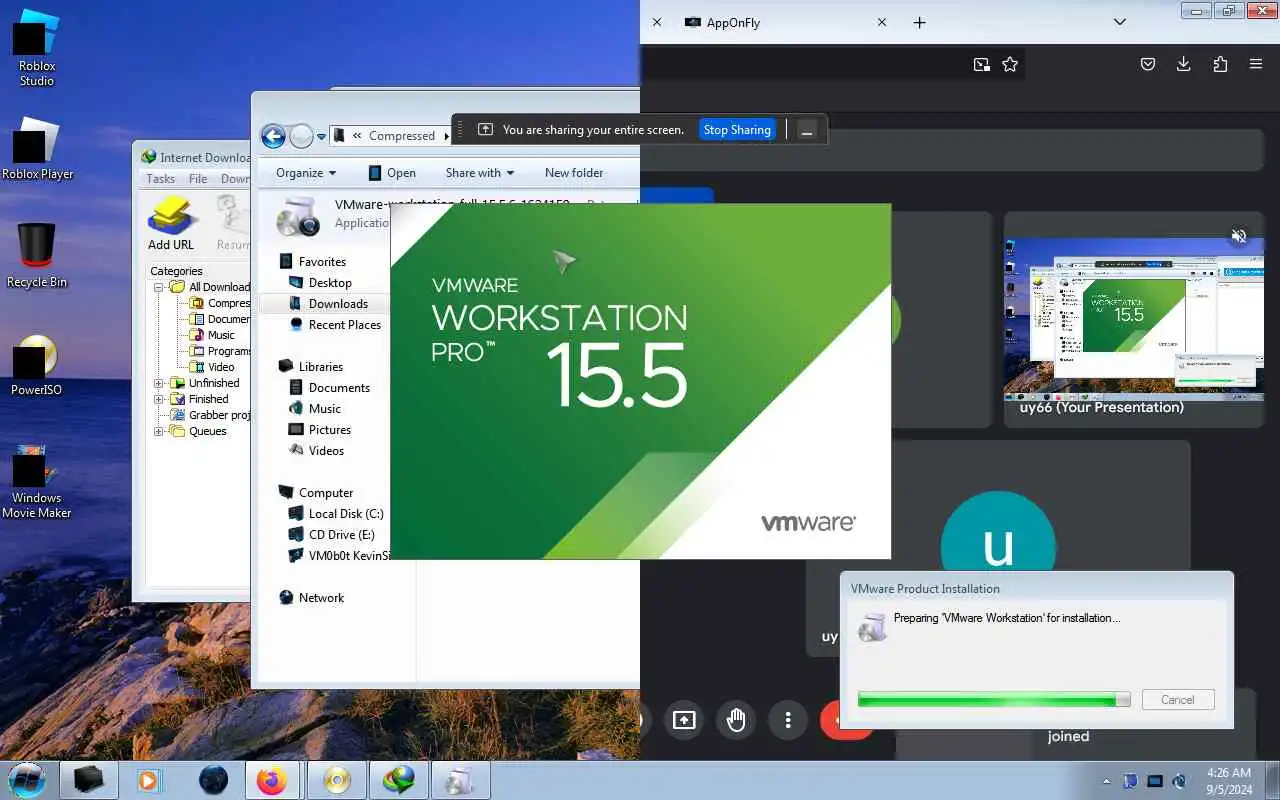Open the Roblox Player desktop shortcut
The image size is (1280, 800).
point(37,148)
